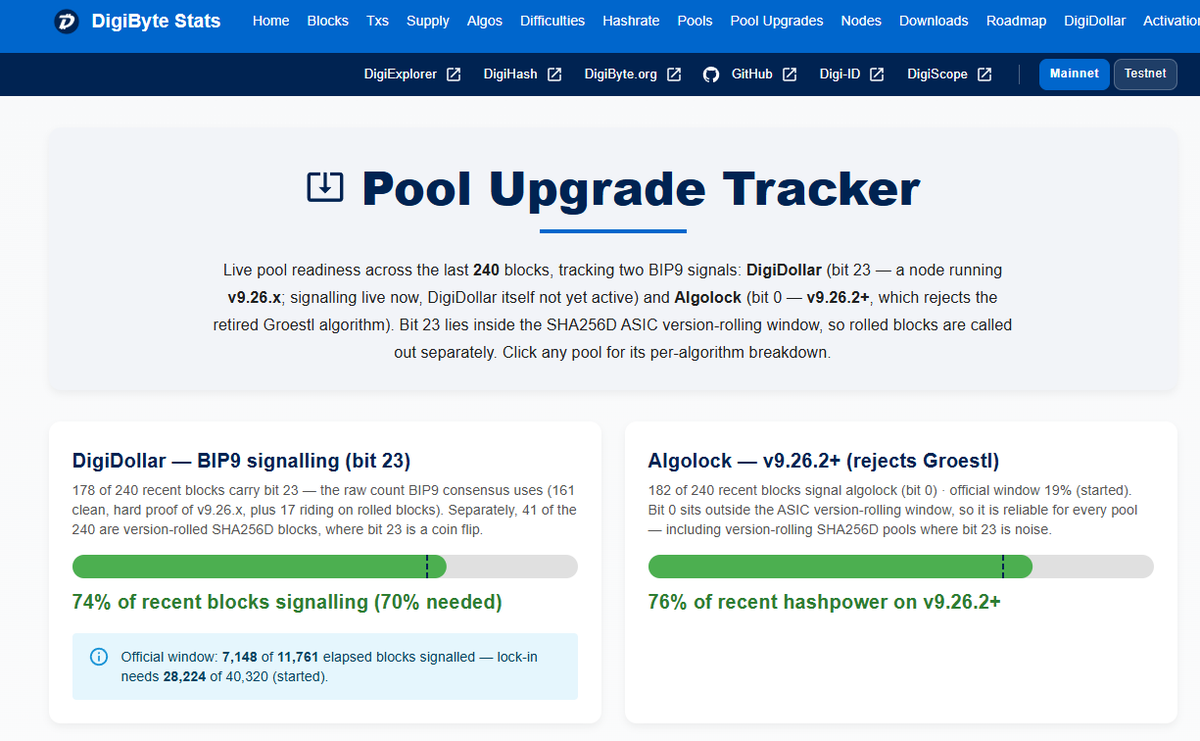Click the external link icon after GitHub
1200x741 pixels.
789,74
